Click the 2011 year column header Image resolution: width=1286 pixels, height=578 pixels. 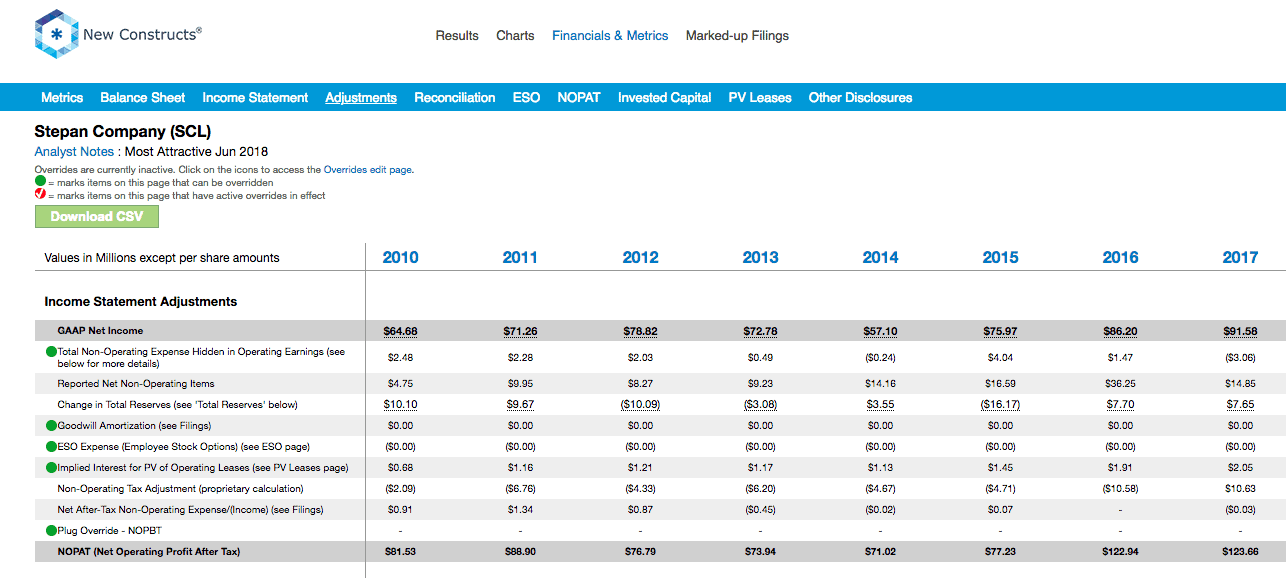click(520, 257)
